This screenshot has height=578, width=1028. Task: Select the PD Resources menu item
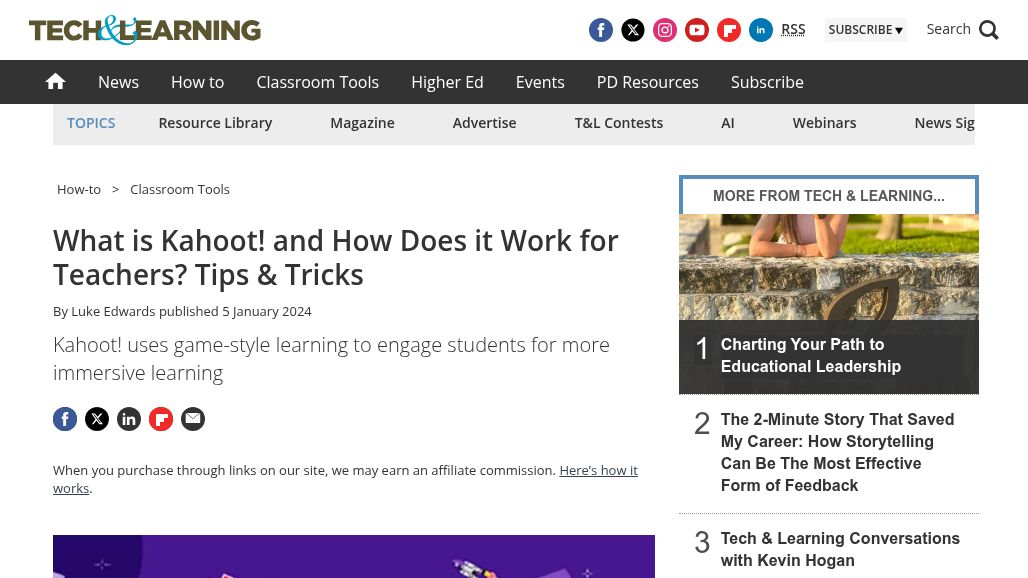click(647, 82)
